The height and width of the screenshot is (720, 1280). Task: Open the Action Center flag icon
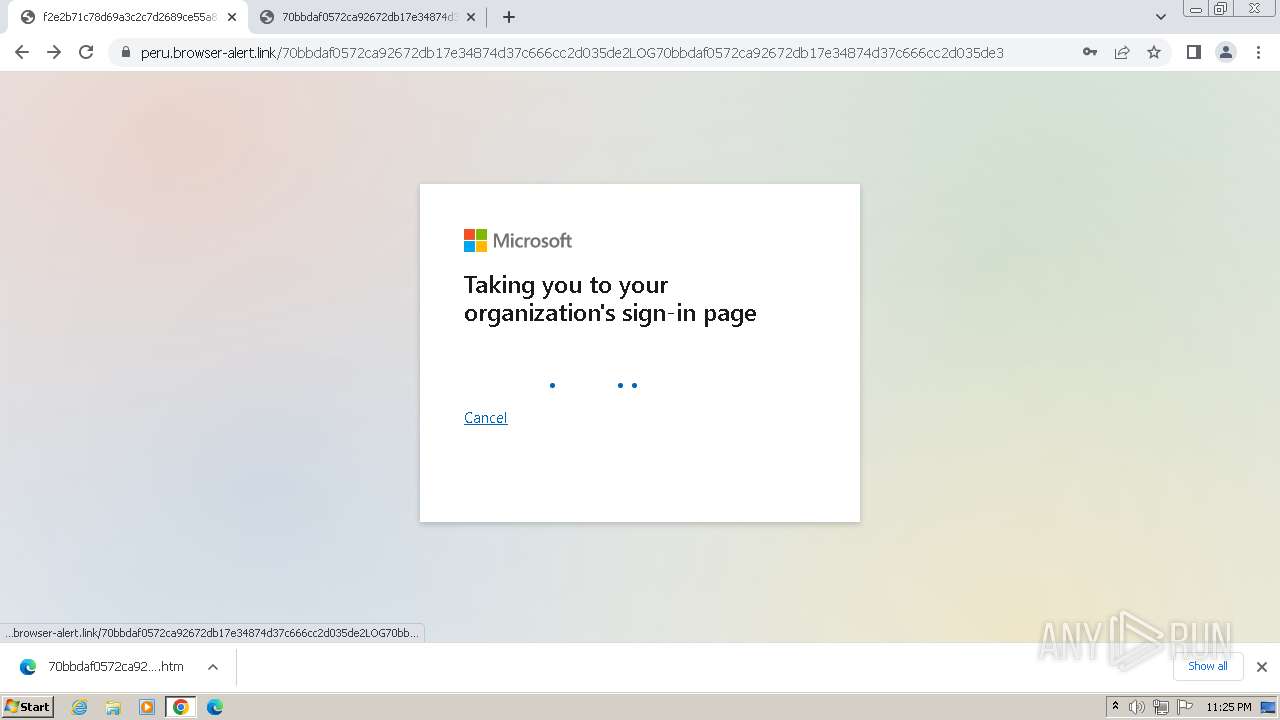pyautogui.click(x=1185, y=707)
